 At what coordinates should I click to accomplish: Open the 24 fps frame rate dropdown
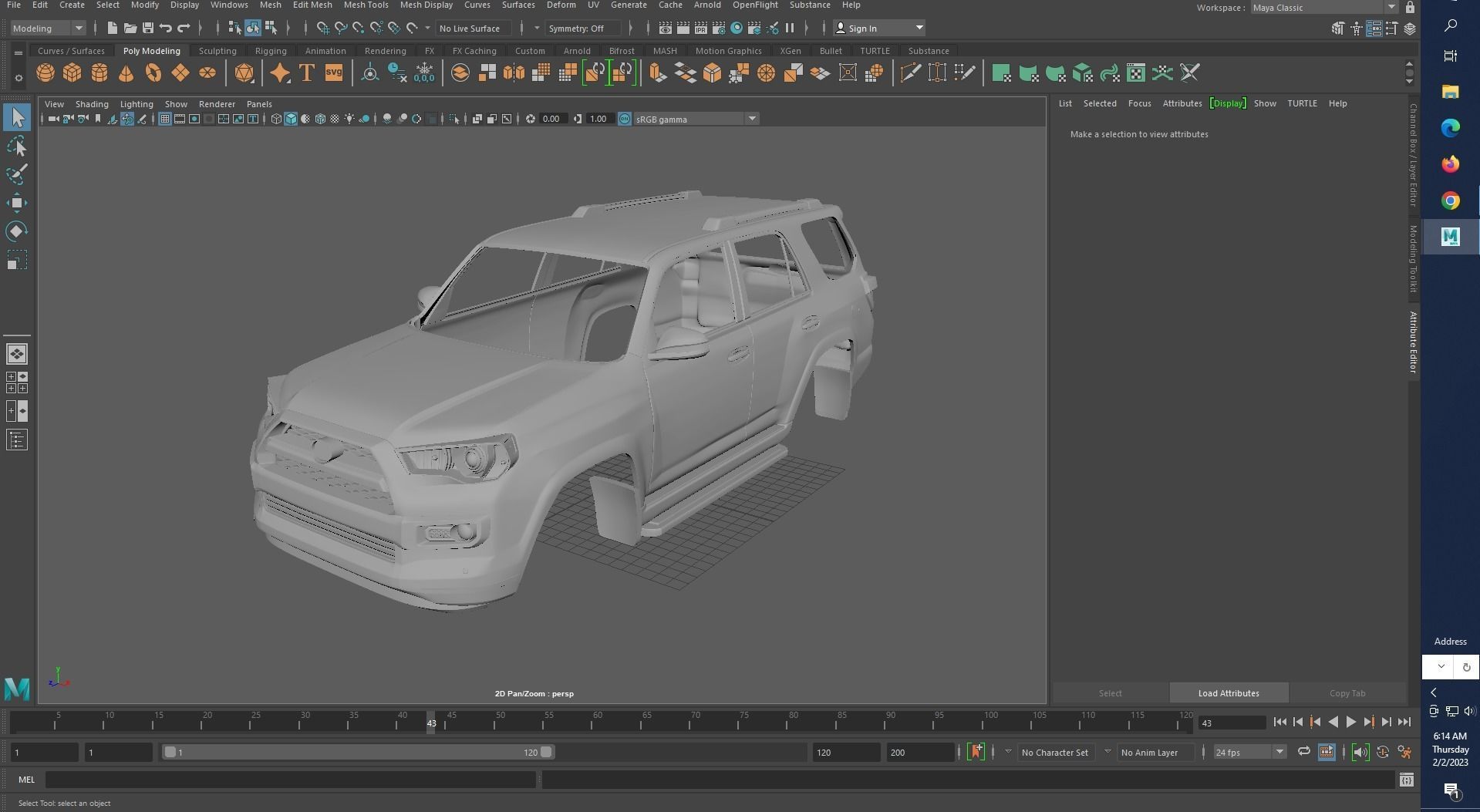click(x=1249, y=752)
